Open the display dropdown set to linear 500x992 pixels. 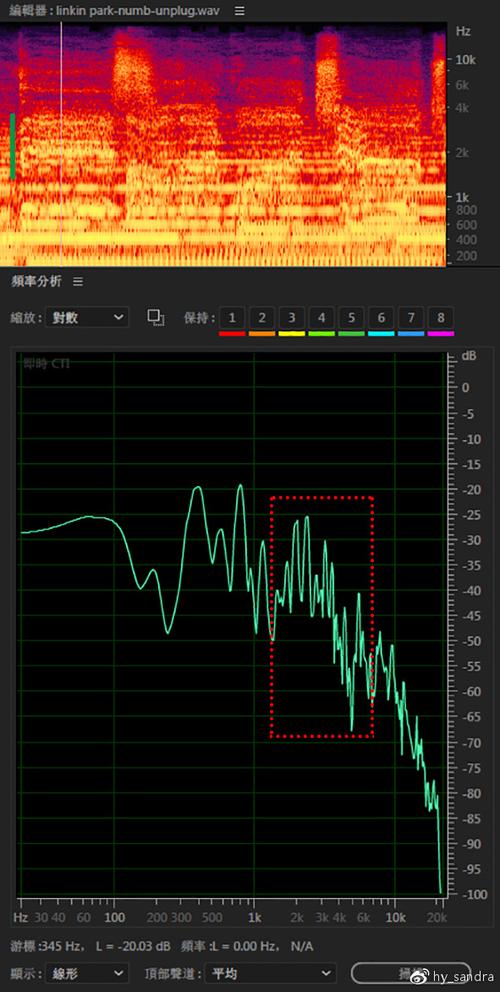tap(87, 973)
